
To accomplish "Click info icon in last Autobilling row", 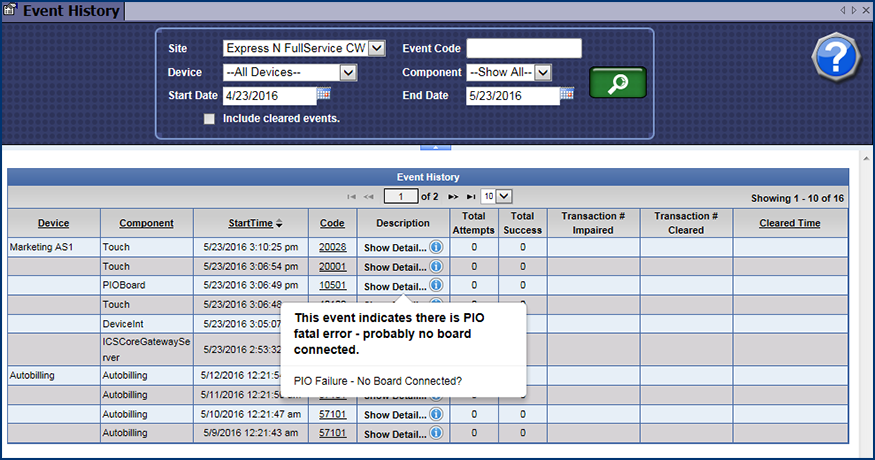I will (x=436, y=433).
